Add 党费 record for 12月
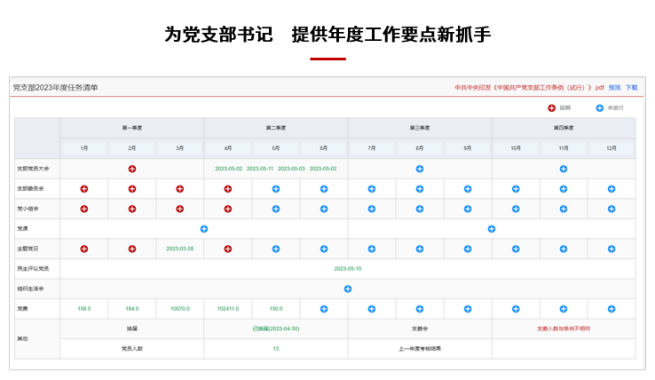Image resolution: width=655 pixels, height=380 pixels. [x=612, y=309]
